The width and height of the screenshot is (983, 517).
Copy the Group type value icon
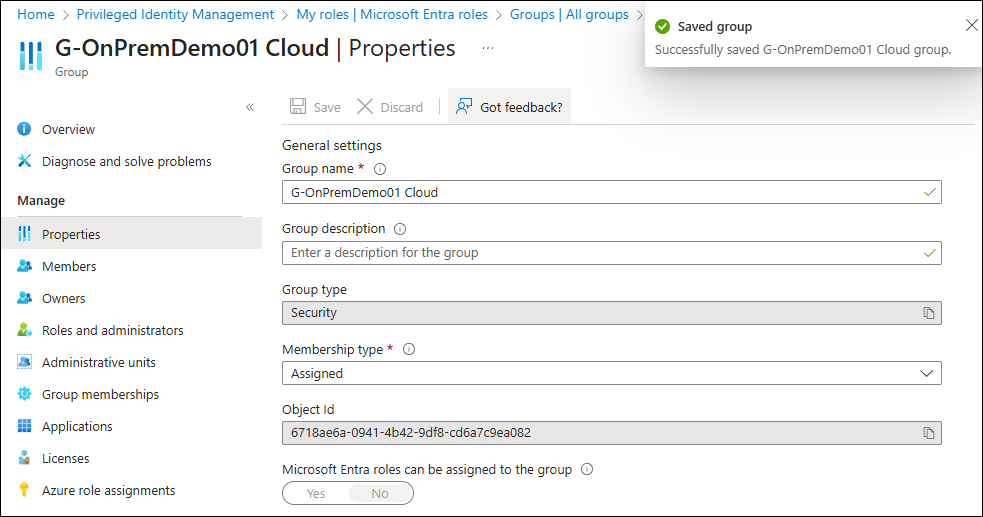pyautogui.click(x=928, y=313)
